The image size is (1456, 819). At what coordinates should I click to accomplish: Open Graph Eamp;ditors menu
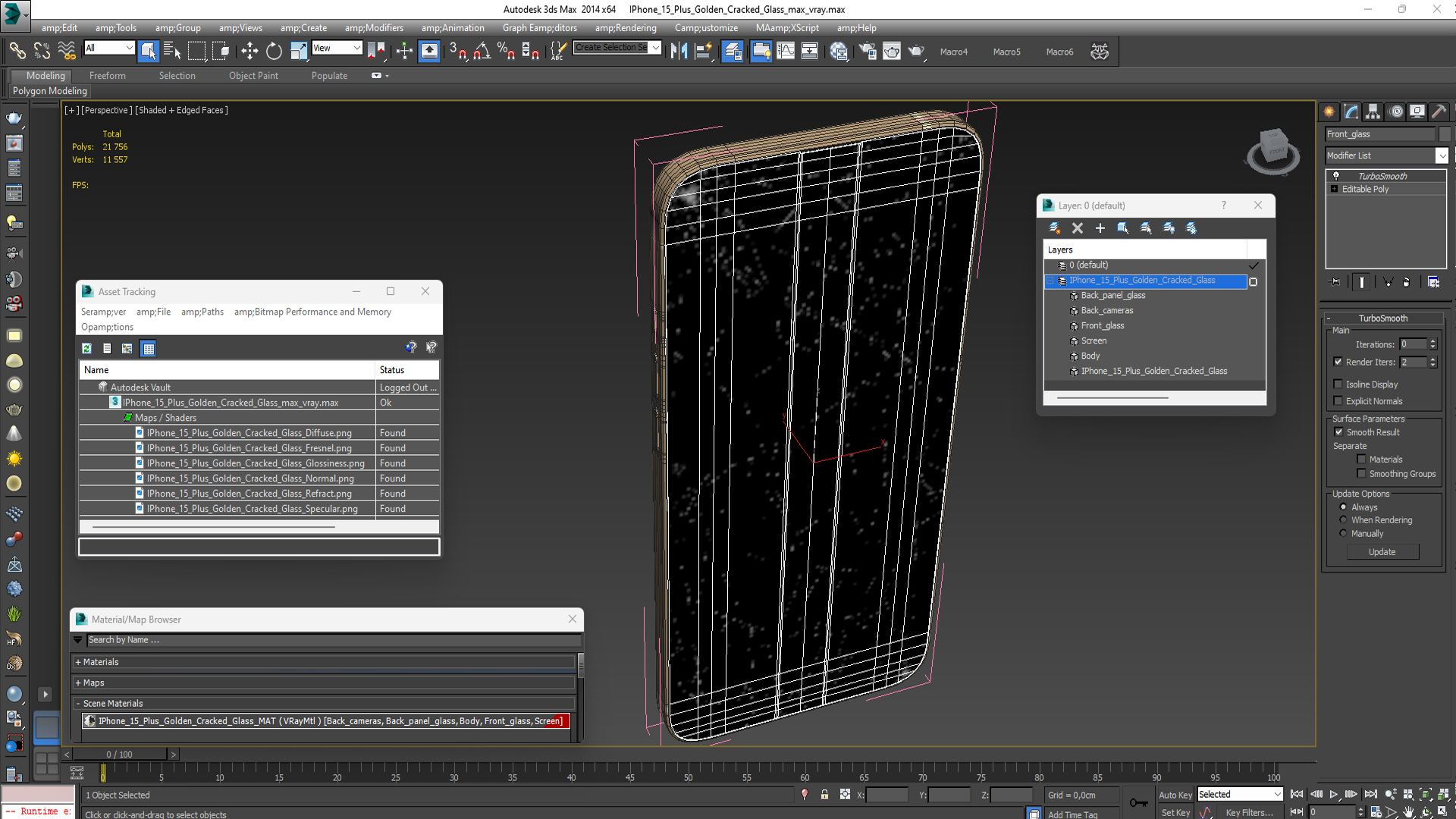(x=539, y=28)
